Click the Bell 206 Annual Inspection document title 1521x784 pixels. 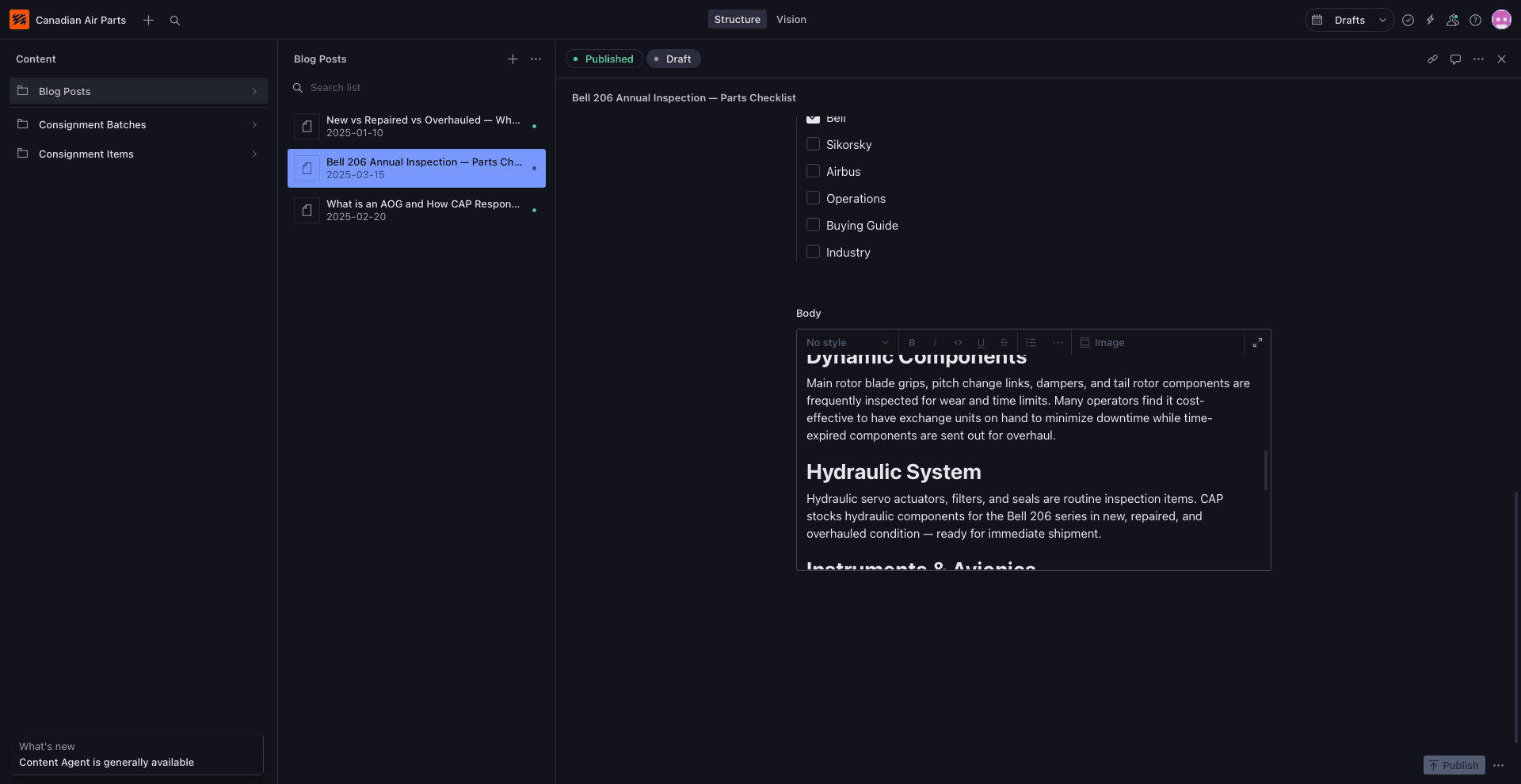point(684,97)
